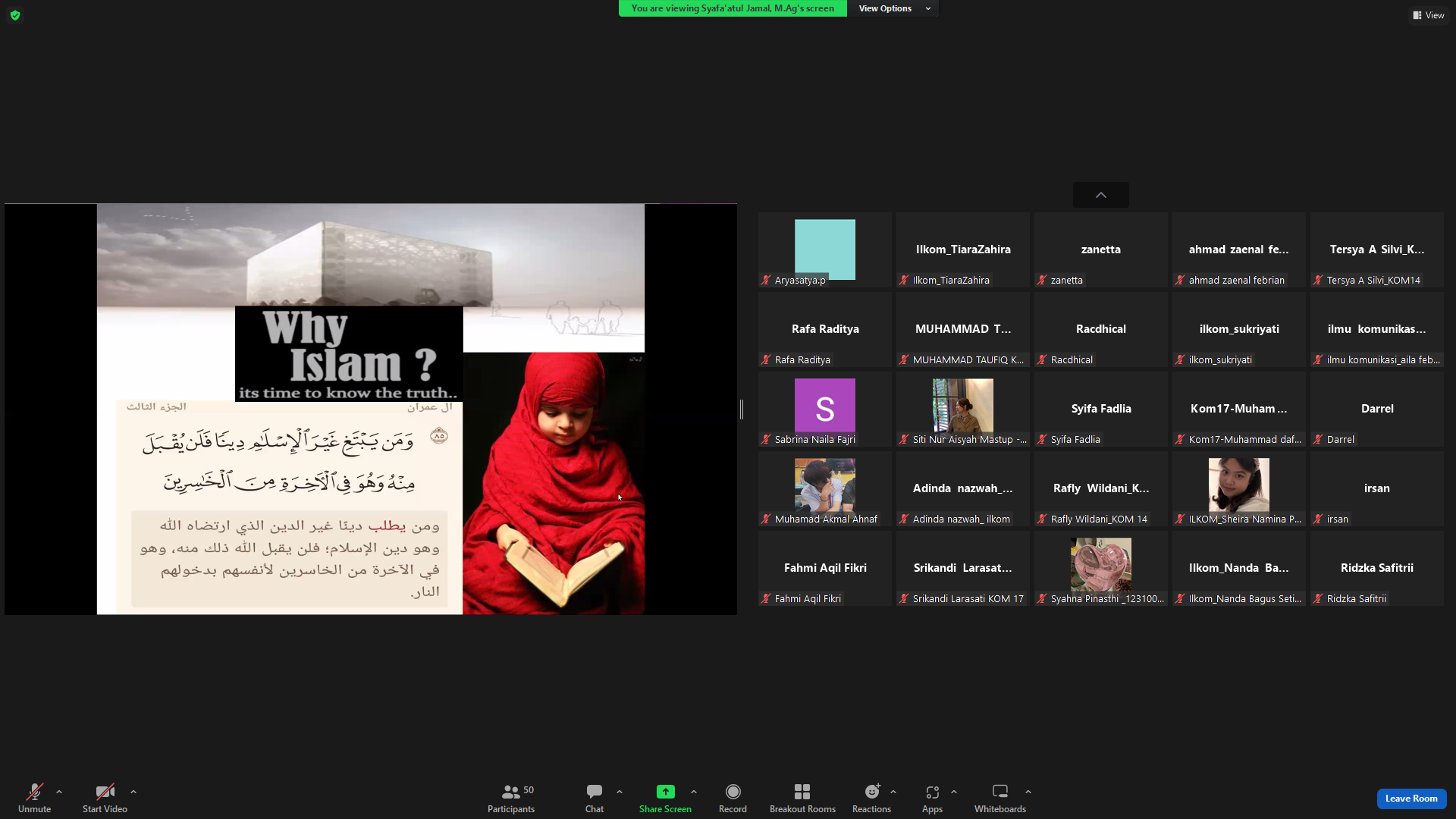
Task: Click muted mic icon beside ahmad zaenal febrian
Action: point(1180,280)
